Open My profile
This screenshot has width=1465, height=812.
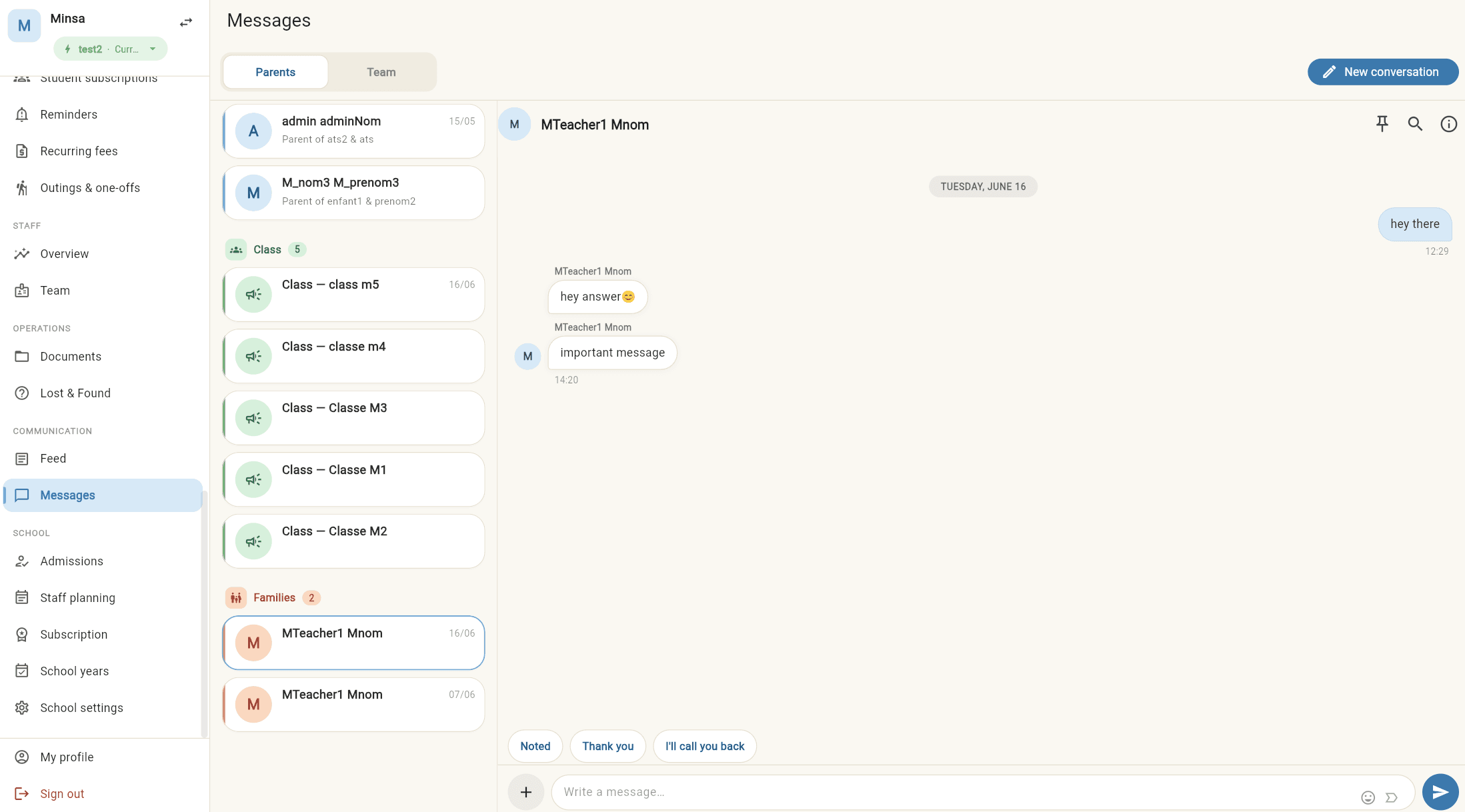[x=103, y=757]
